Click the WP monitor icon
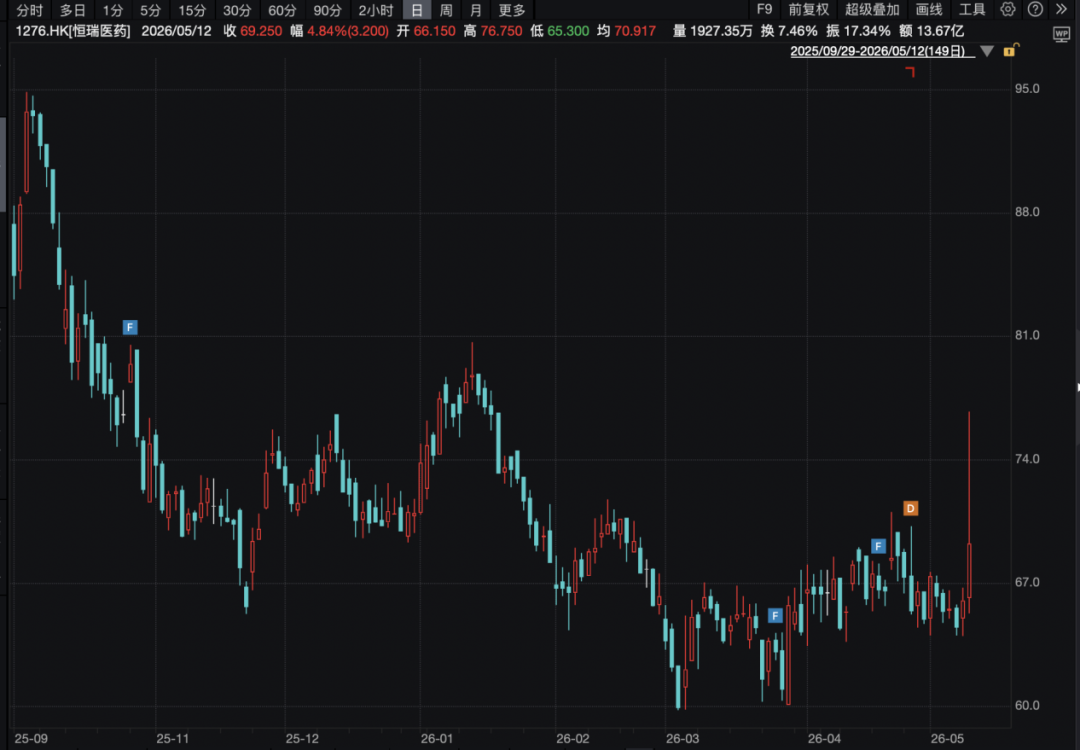1080x750 pixels. click(1061, 34)
